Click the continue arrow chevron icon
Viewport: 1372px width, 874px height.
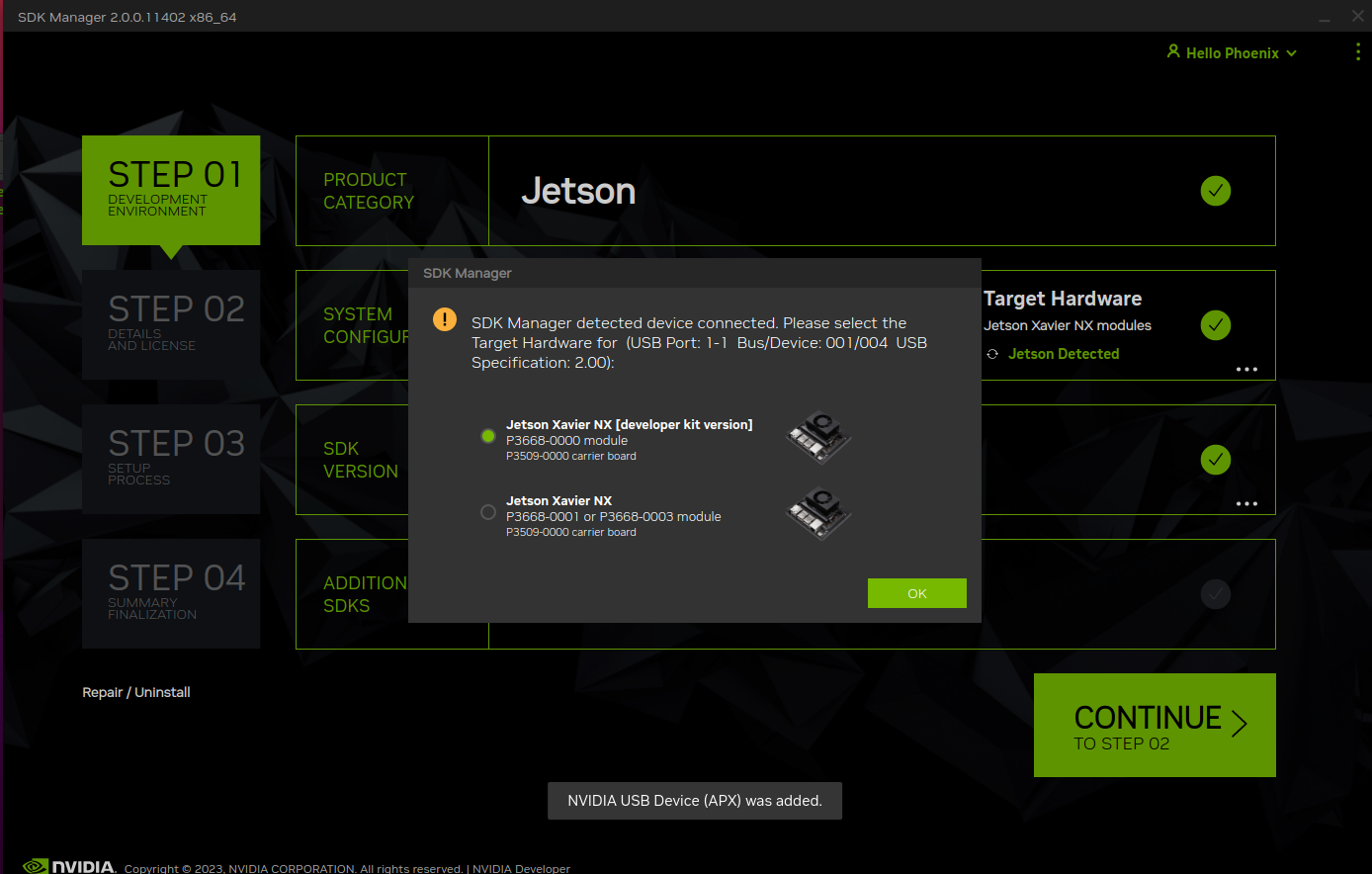(1240, 723)
